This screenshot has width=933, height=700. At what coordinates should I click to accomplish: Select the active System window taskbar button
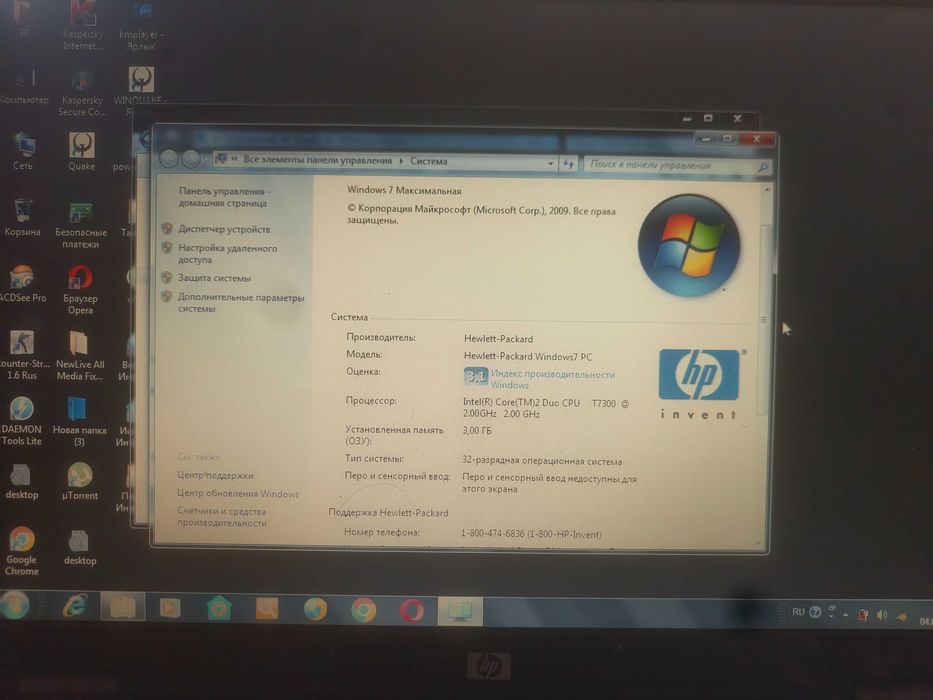(460, 611)
